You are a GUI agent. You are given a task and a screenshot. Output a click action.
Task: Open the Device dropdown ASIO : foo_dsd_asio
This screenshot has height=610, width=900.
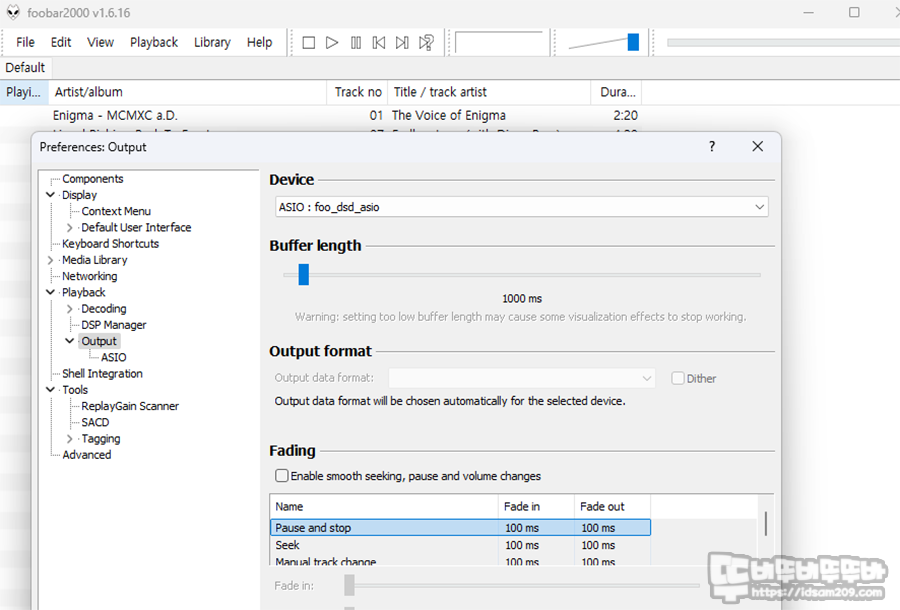(x=522, y=207)
